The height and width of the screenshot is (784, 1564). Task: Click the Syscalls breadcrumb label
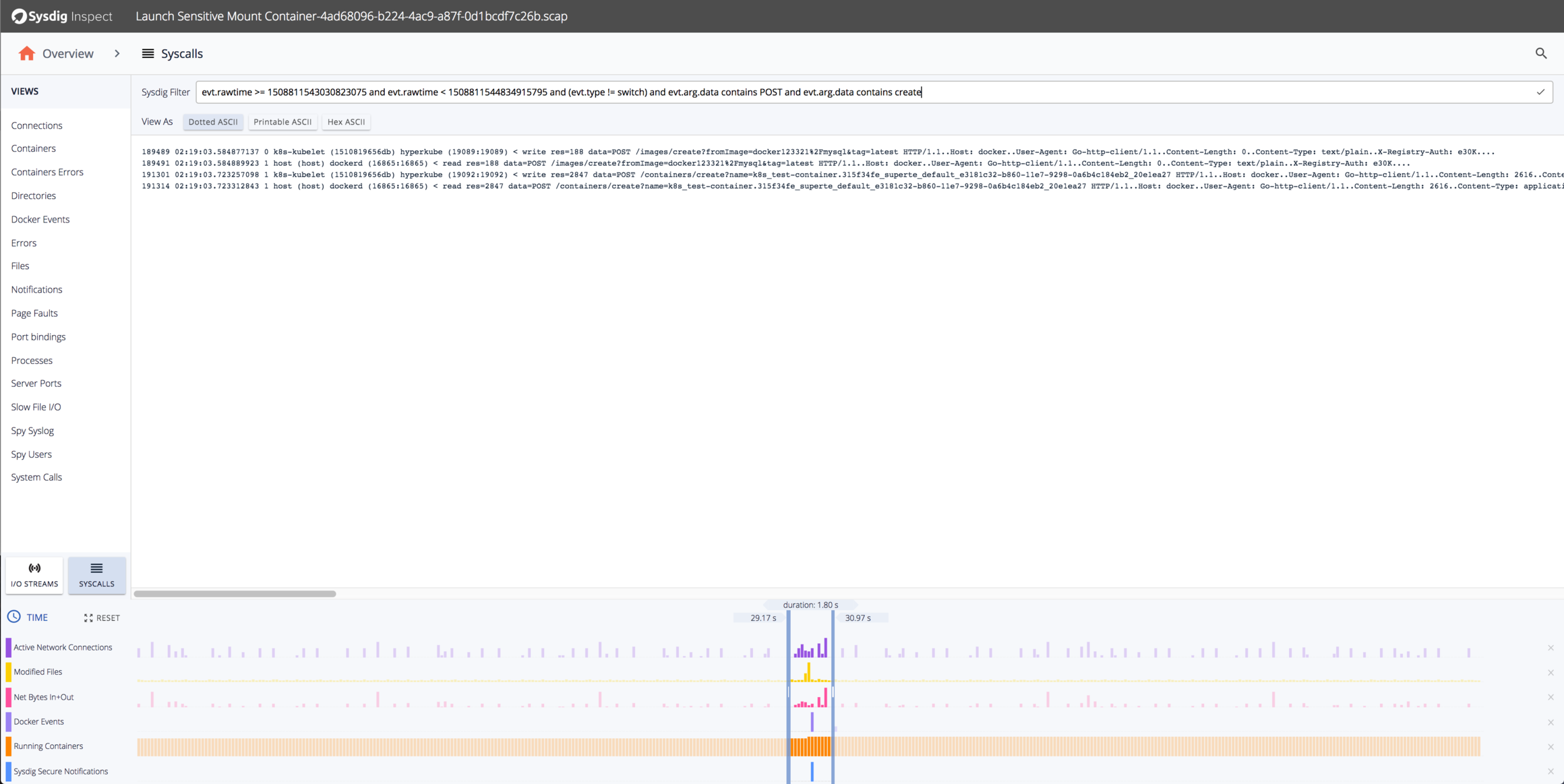point(182,53)
